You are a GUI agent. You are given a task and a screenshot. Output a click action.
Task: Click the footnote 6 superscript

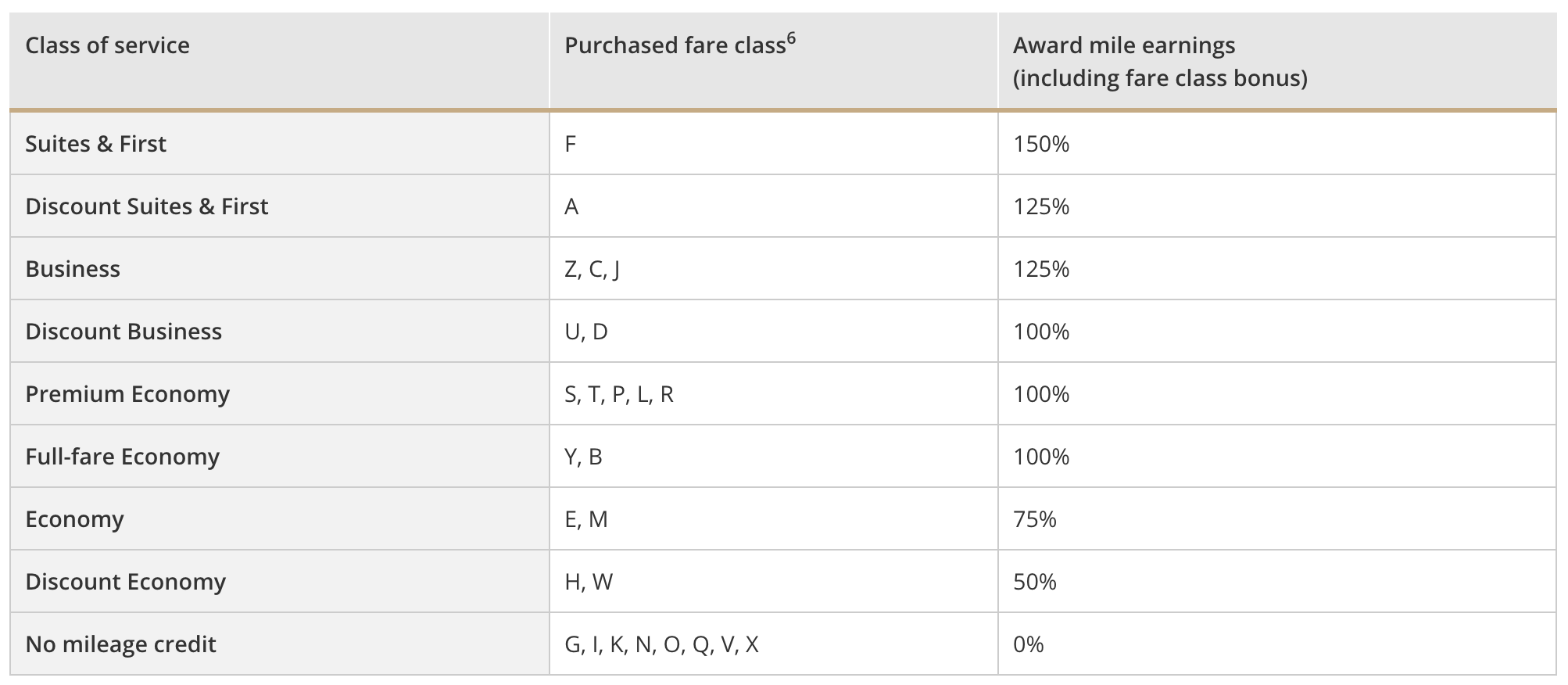(791, 38)
